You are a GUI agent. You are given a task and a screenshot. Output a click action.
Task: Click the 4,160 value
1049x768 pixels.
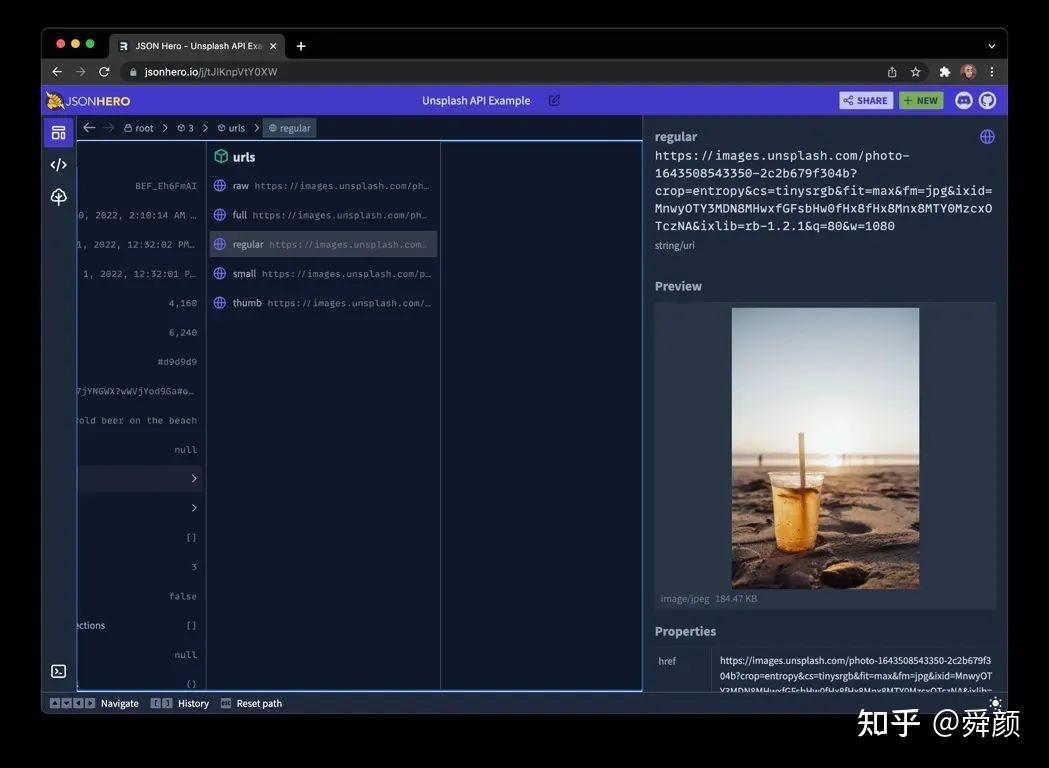(x=183, y=303)
